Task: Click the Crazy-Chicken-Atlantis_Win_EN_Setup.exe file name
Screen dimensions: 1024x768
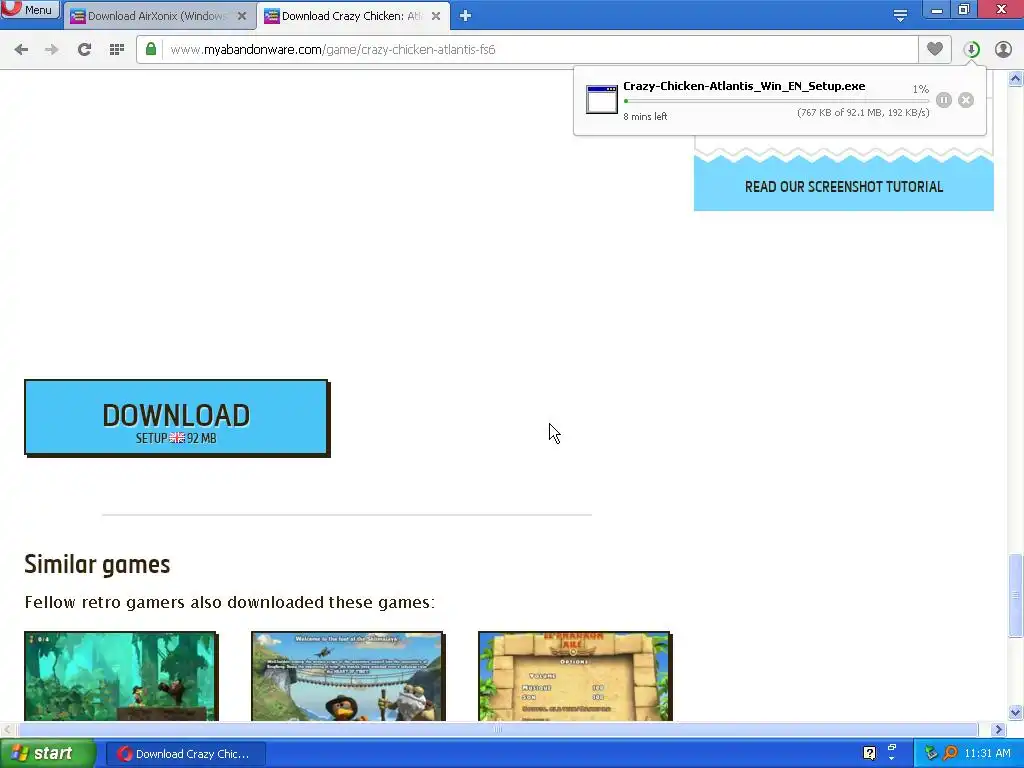Action: tap(744, 86)
